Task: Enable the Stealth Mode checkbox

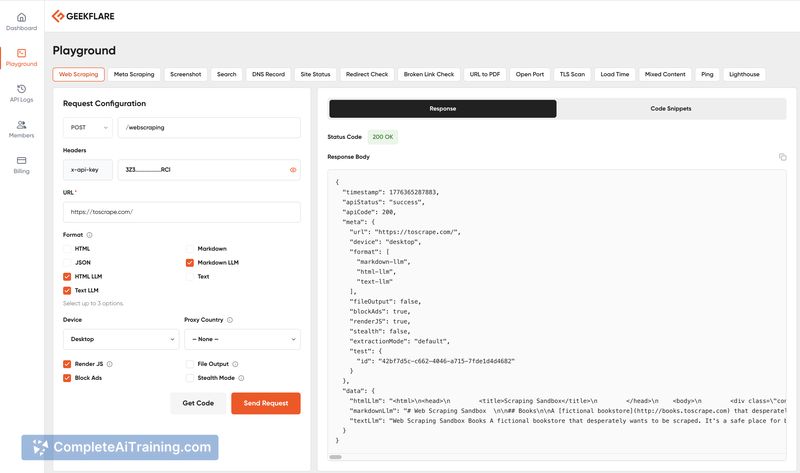Action: tap(190, 378)
